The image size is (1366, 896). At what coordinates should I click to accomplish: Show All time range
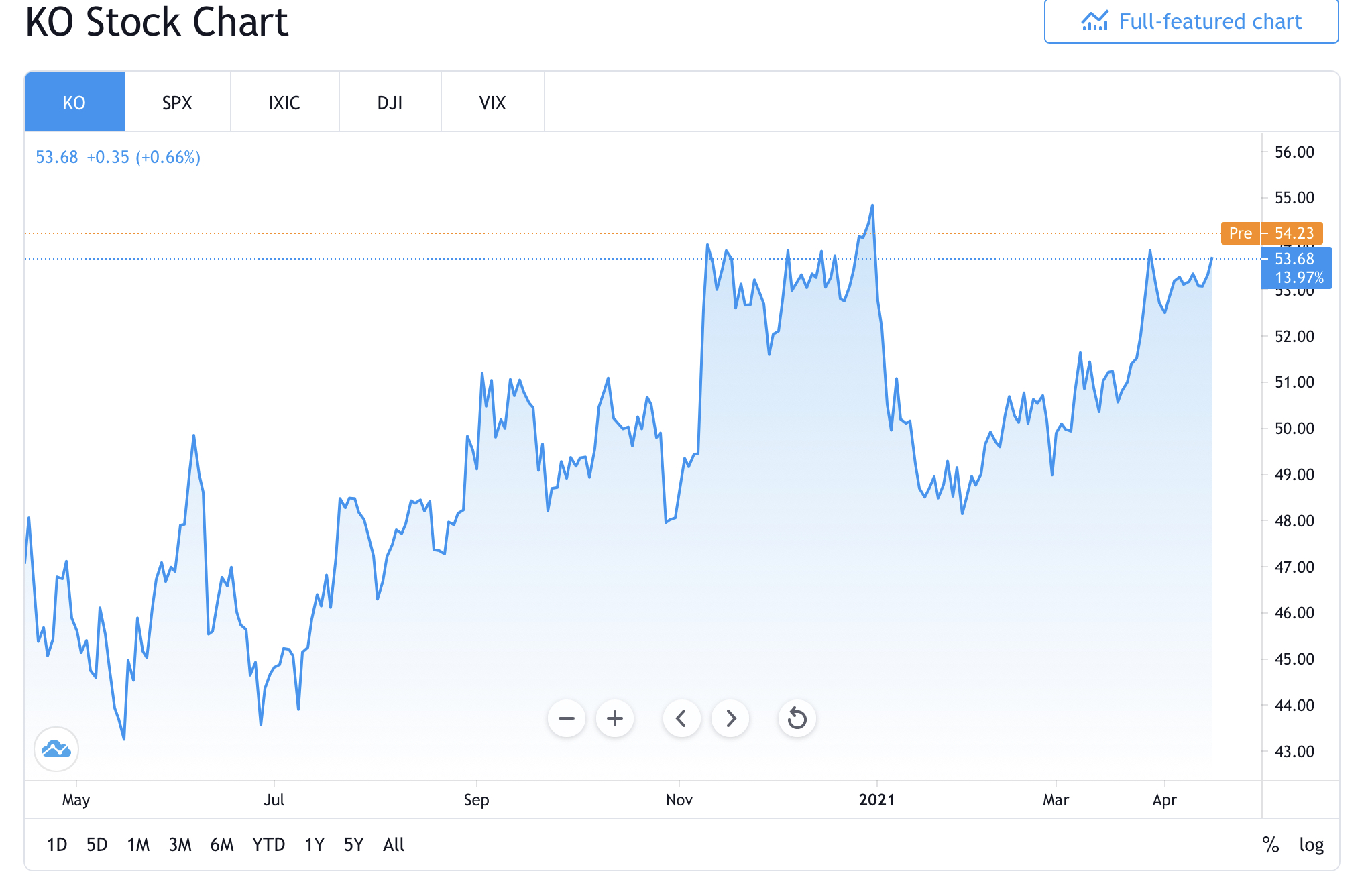(x=394, y=844)
